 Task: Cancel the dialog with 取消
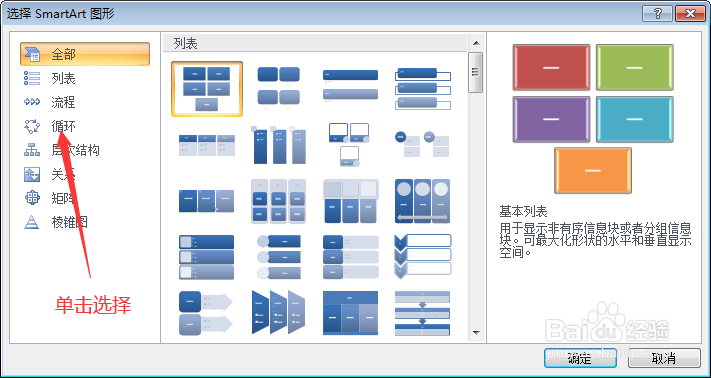pos(664,358)
